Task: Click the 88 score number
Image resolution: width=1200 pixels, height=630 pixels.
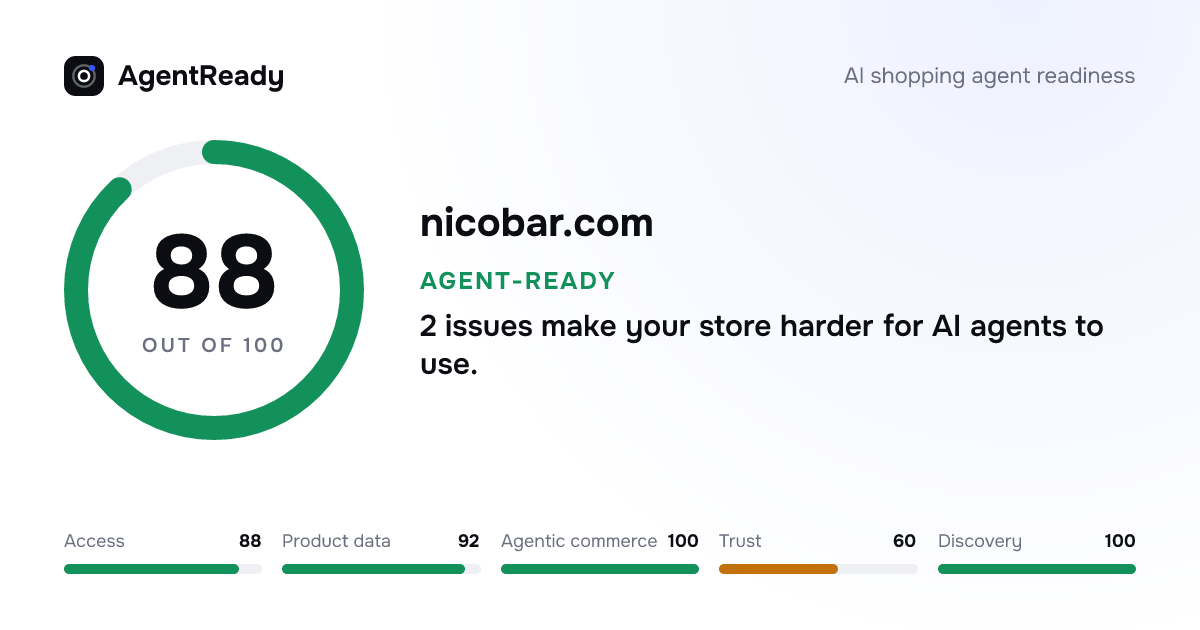Action: click(x=213, y=270)
